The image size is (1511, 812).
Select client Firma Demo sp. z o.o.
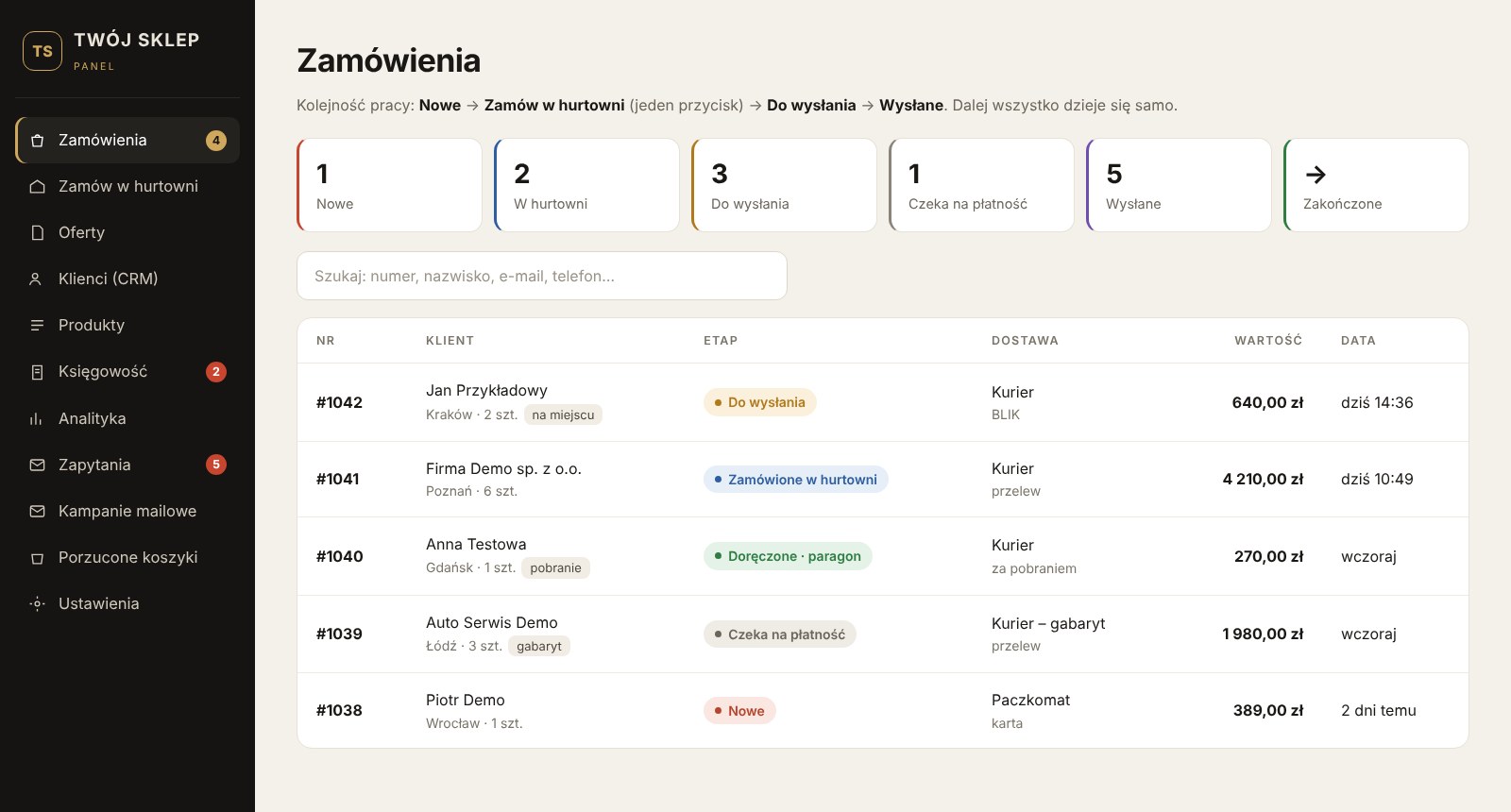click(x=503, y=468)
